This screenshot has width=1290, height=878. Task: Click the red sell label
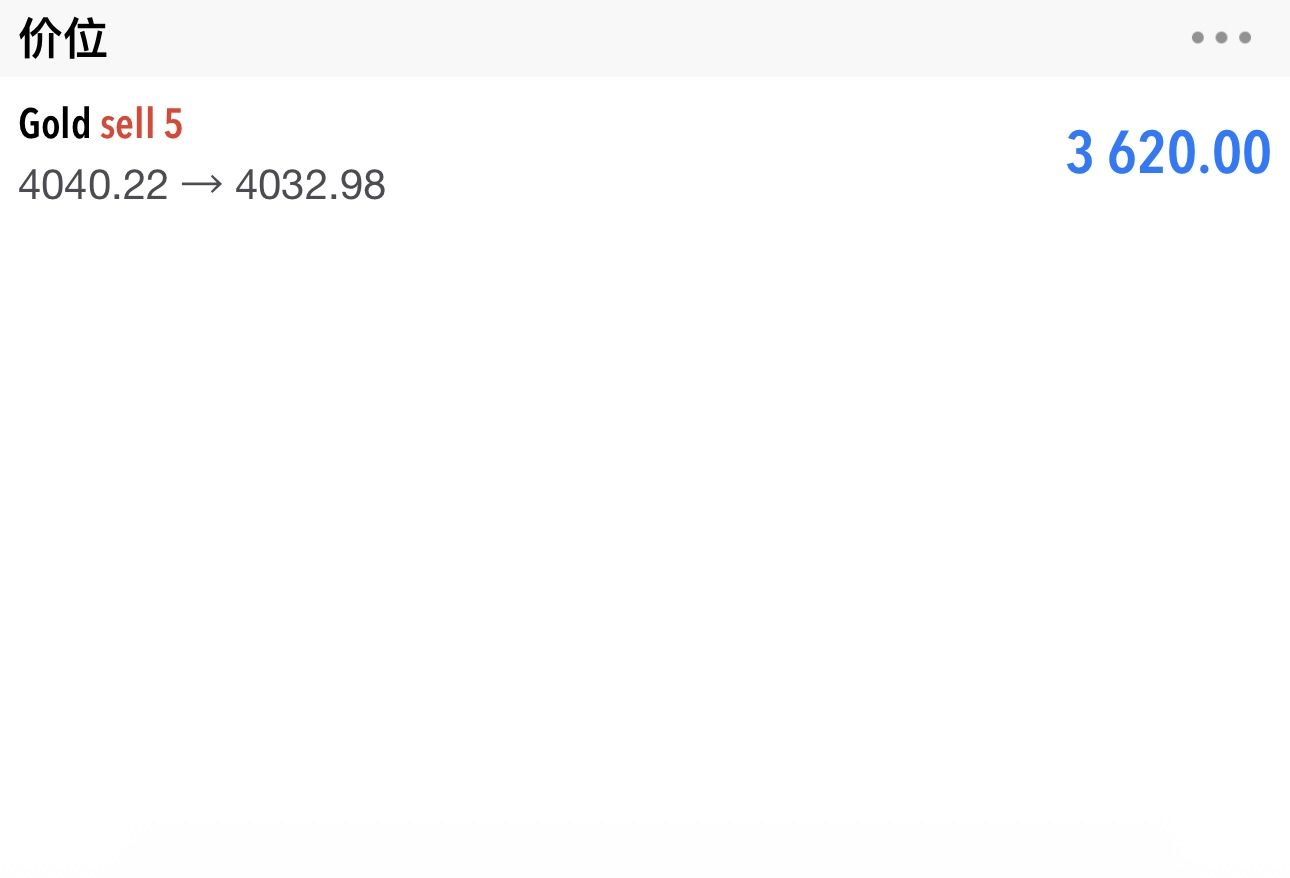click(127, 124)
